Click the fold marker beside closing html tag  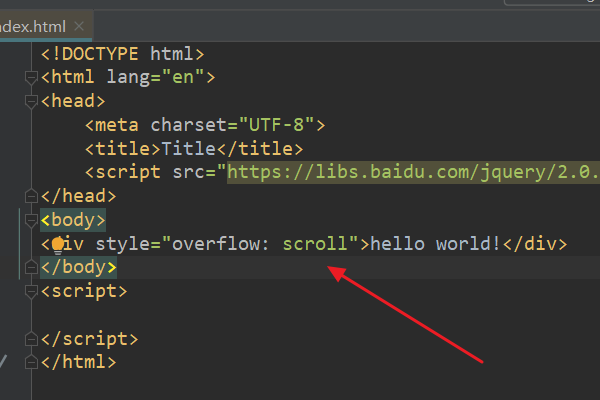32,363
